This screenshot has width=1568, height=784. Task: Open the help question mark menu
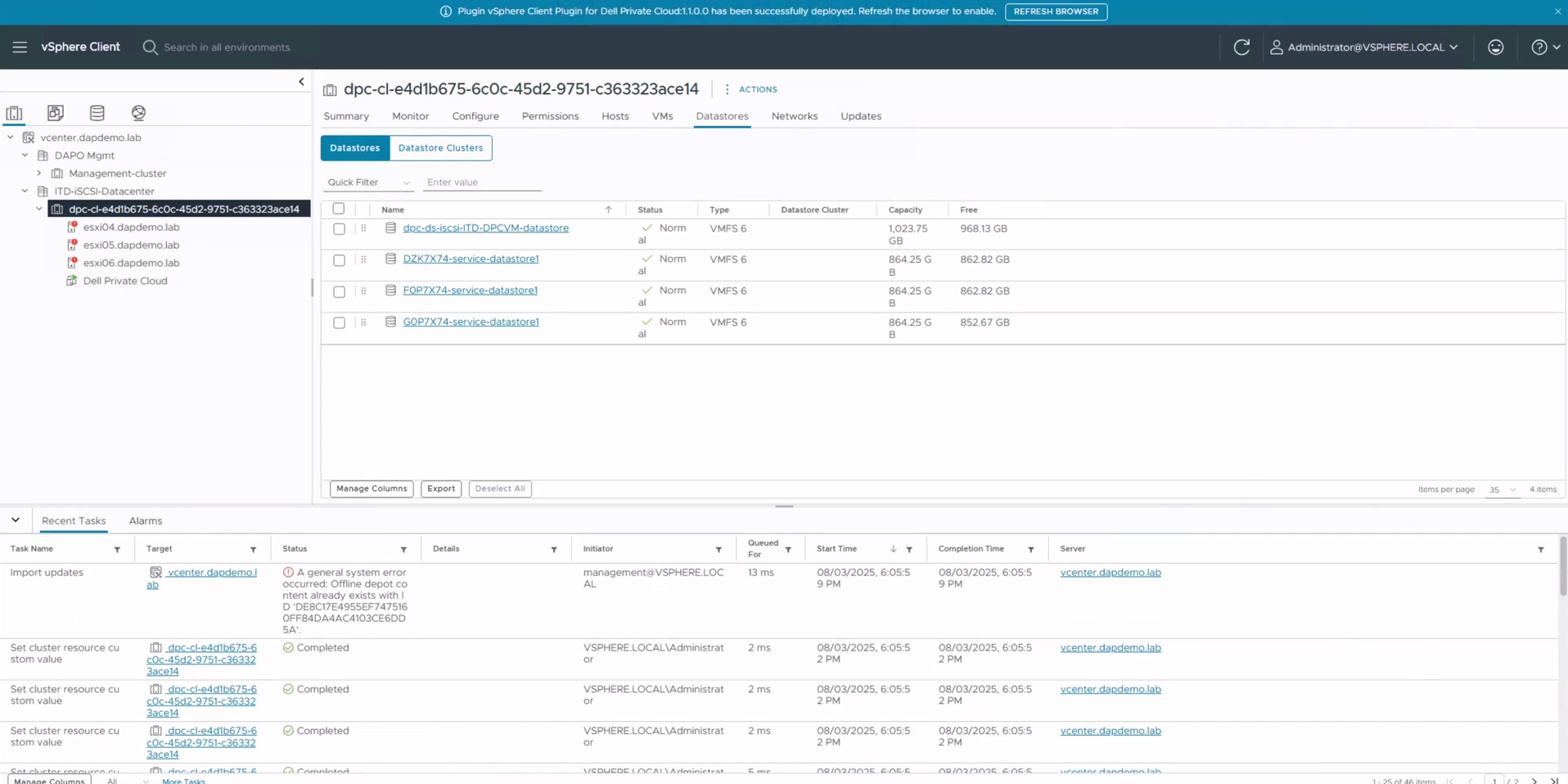[x=1545, y=47]
